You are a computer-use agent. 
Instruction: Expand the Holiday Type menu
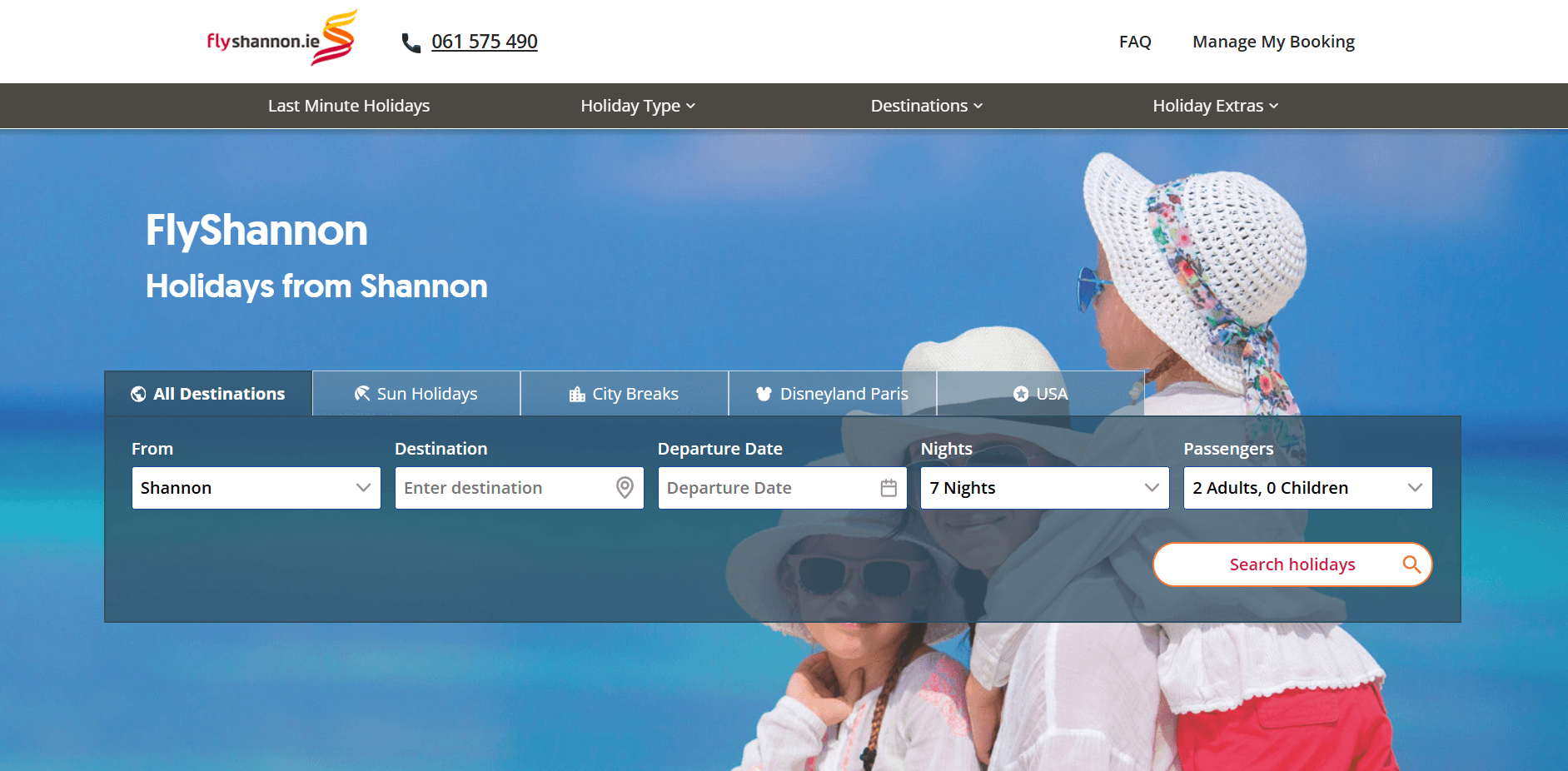pos(638,106)
